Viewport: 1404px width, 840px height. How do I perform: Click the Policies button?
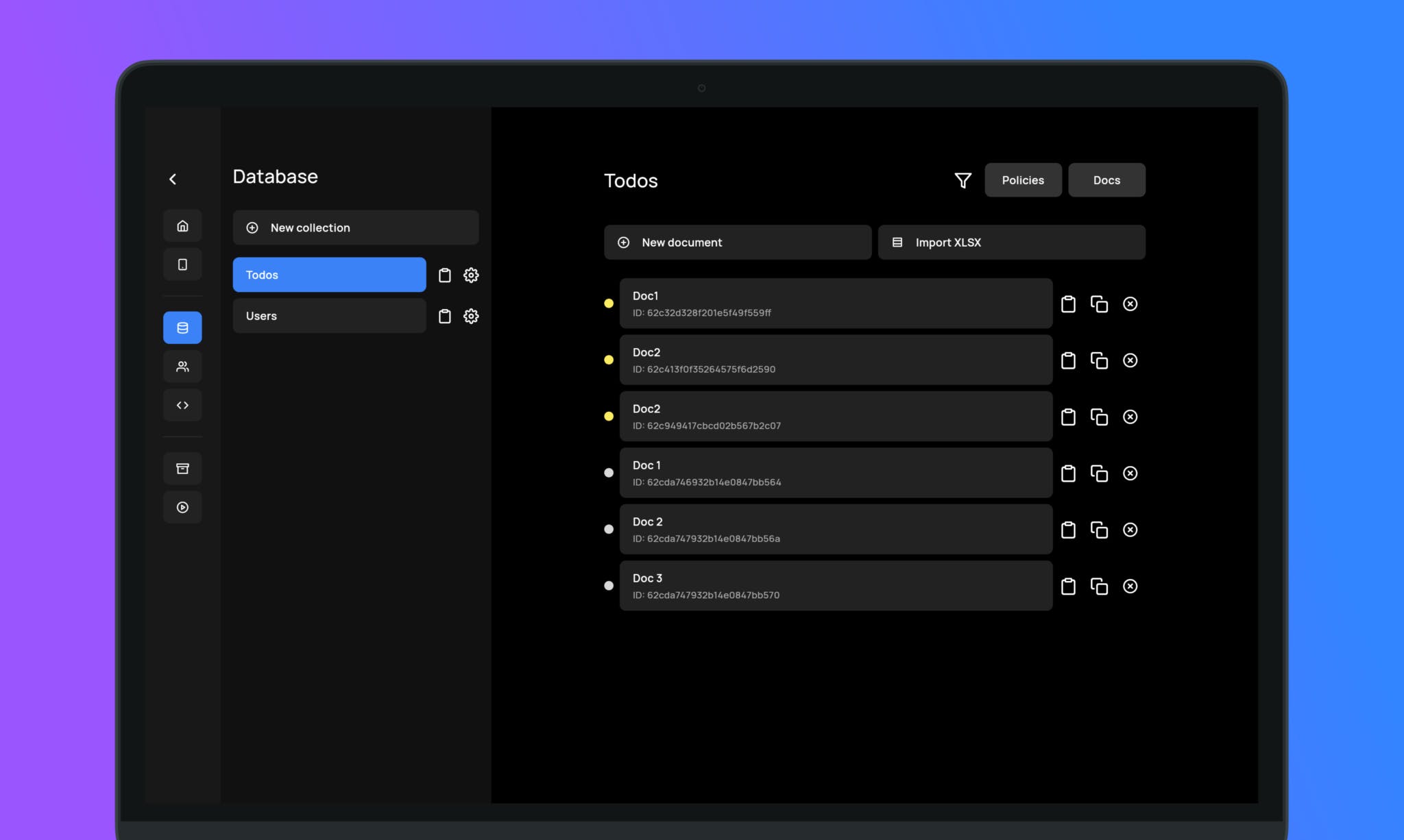(x=1023, y=180)
